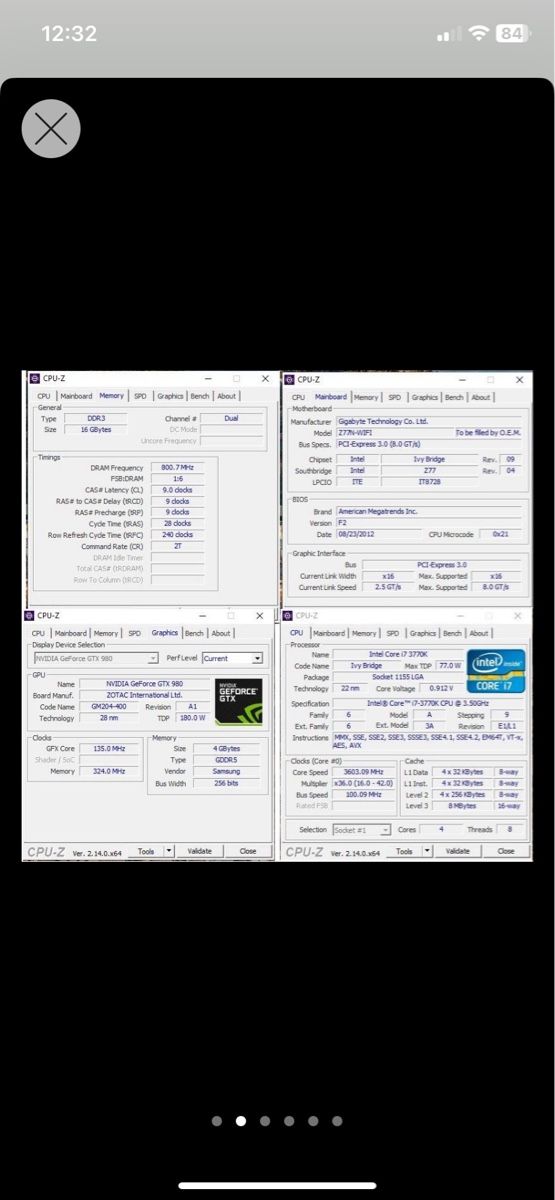The height and width of the screenshot is (1200, 555).
Task: Tap the Wi-Fi icon in the phone status bar
Action: 480,33
